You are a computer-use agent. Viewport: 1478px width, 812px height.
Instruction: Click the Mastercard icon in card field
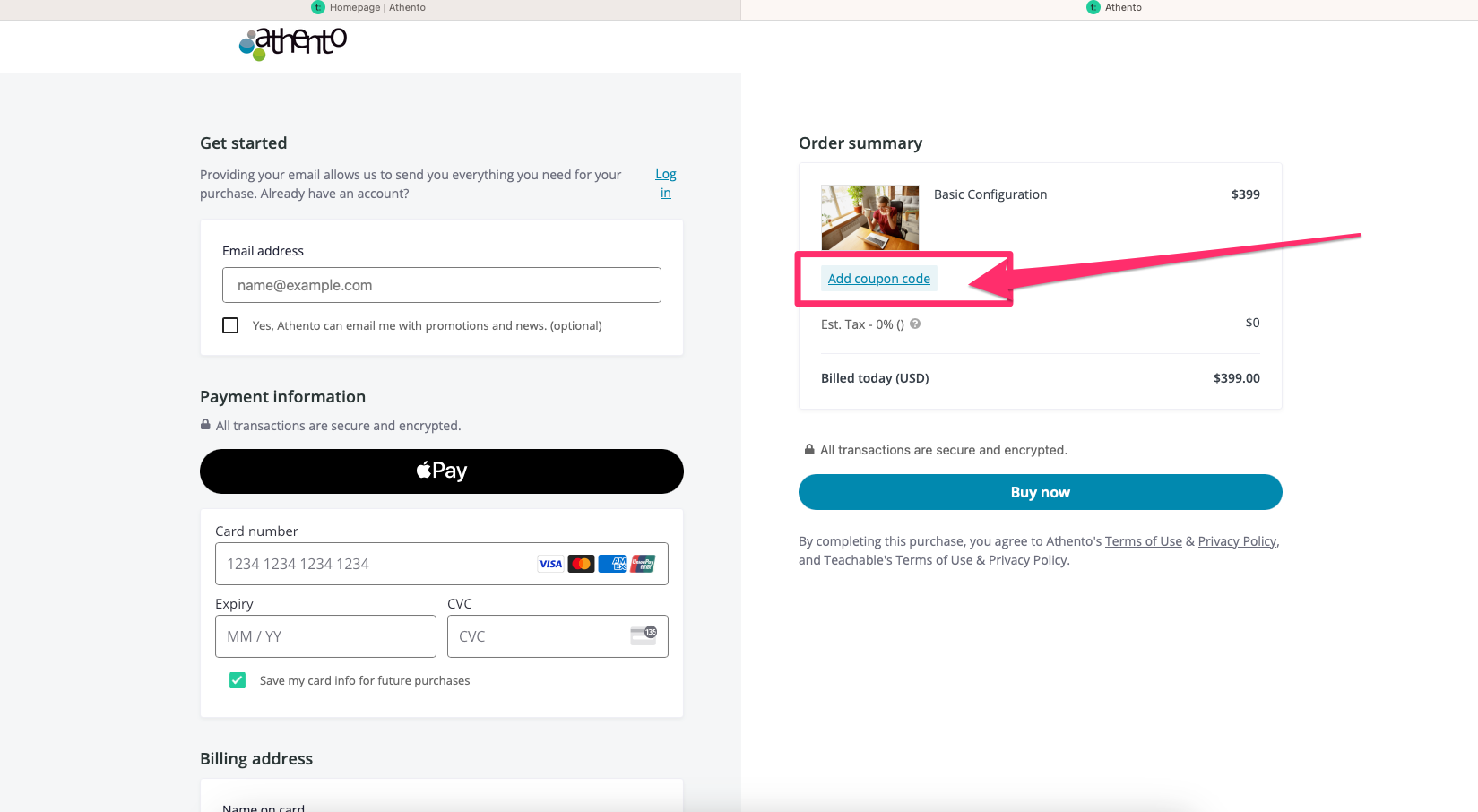[x=581, y=564]
